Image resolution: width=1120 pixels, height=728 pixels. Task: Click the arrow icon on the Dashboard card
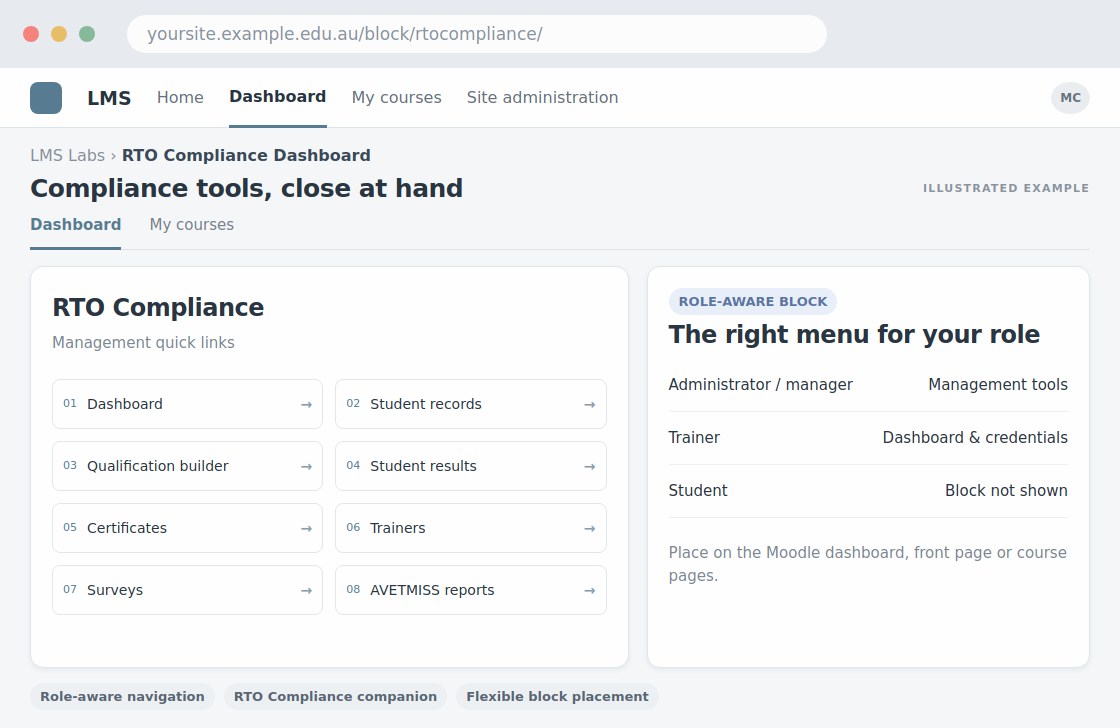[306, 404]
